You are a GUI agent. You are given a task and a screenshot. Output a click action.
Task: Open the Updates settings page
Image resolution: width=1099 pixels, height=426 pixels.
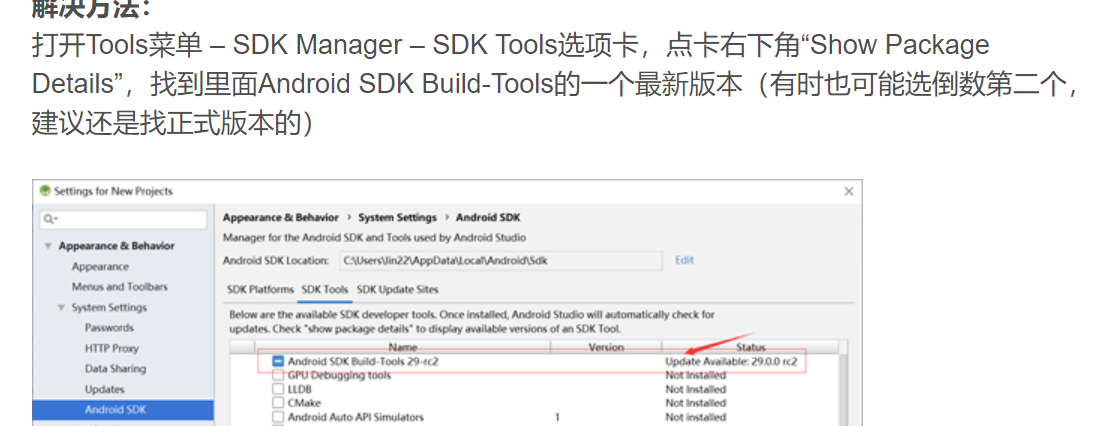point(104,390)
